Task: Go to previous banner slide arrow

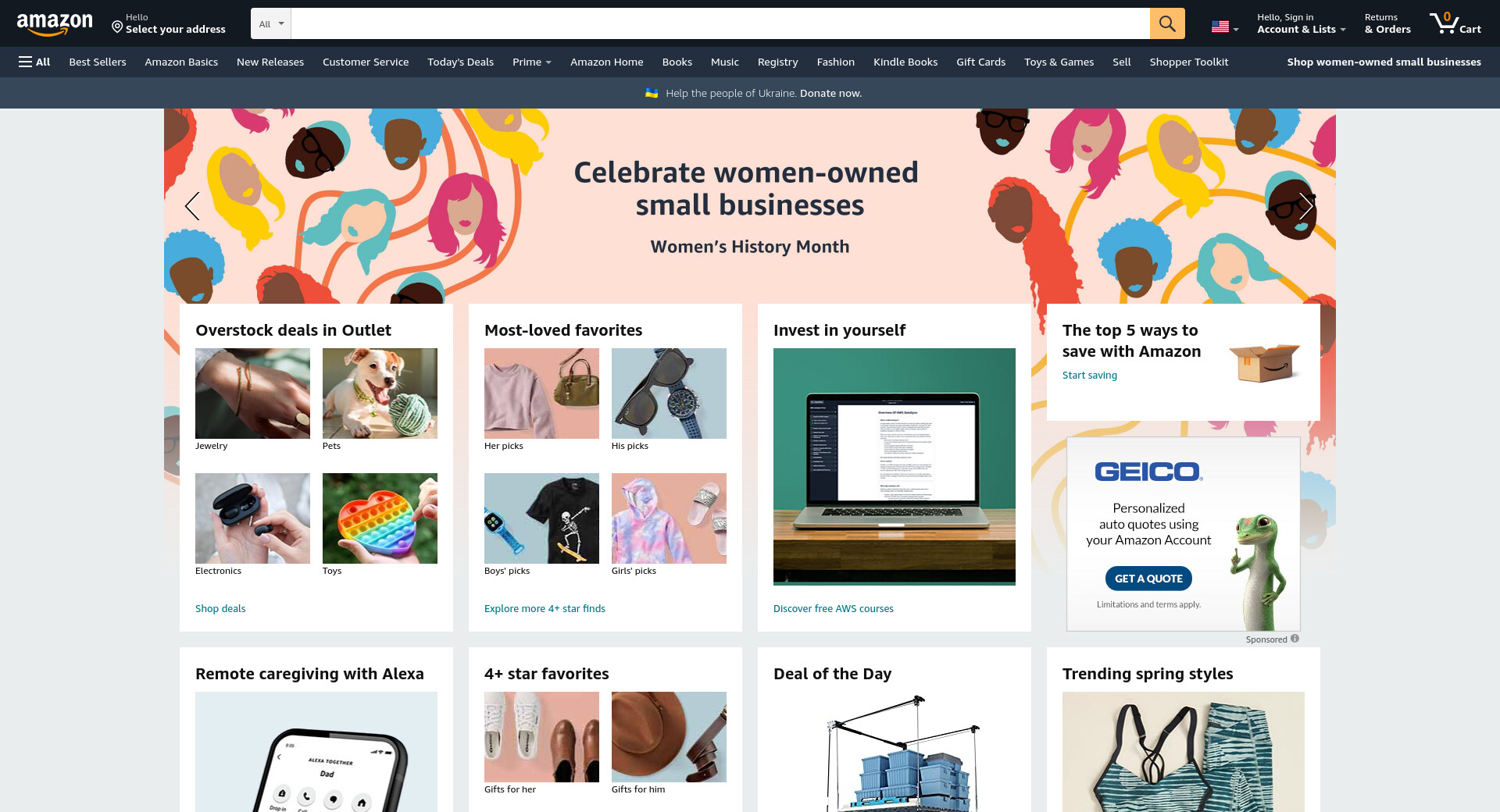Action: coord(192,206)
